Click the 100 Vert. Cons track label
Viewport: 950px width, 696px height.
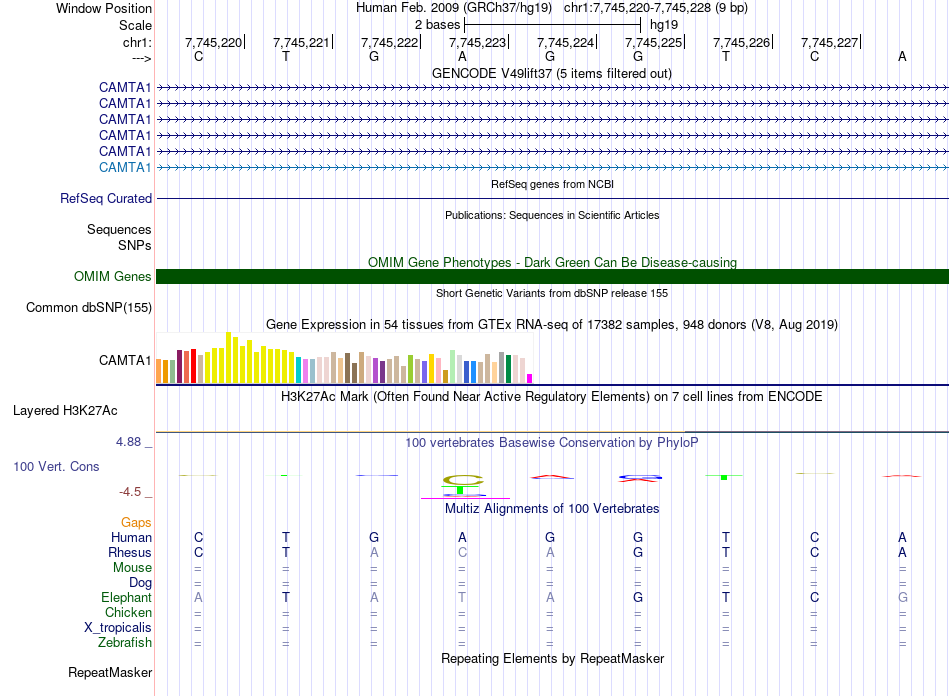[x=56, y=467]
